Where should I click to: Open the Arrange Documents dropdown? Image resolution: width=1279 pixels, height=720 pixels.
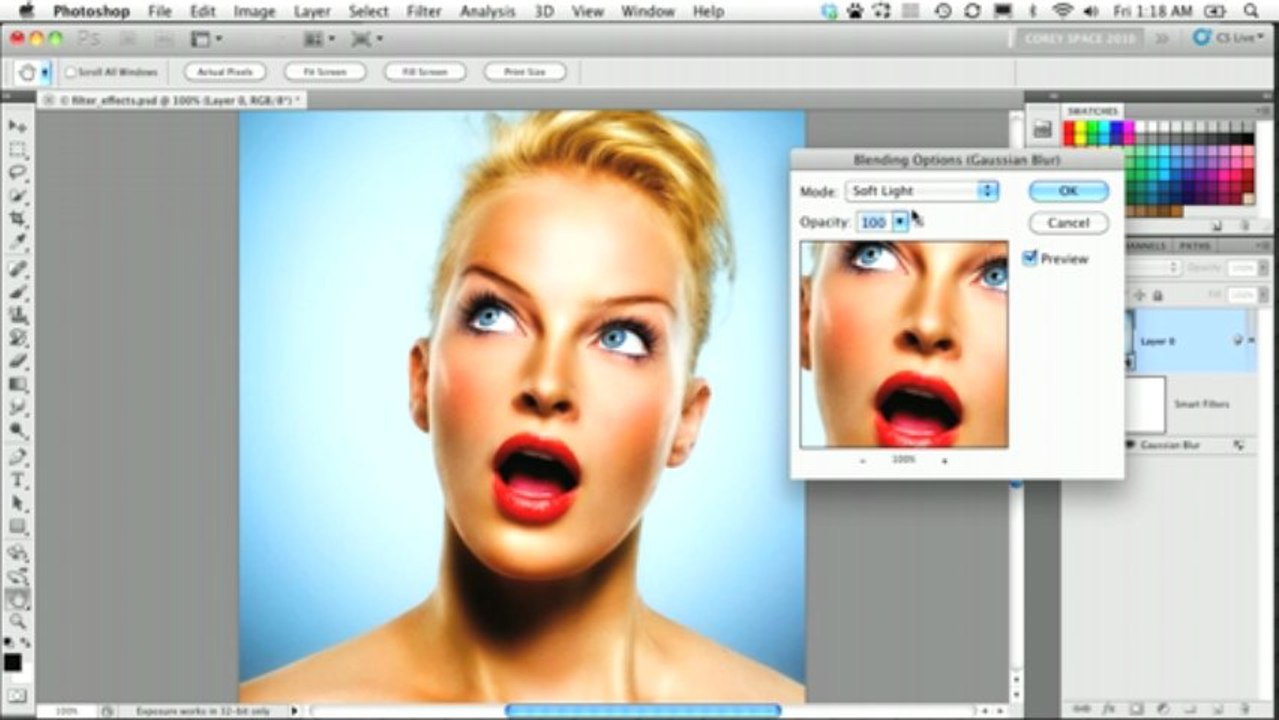[x=321, y=39]
